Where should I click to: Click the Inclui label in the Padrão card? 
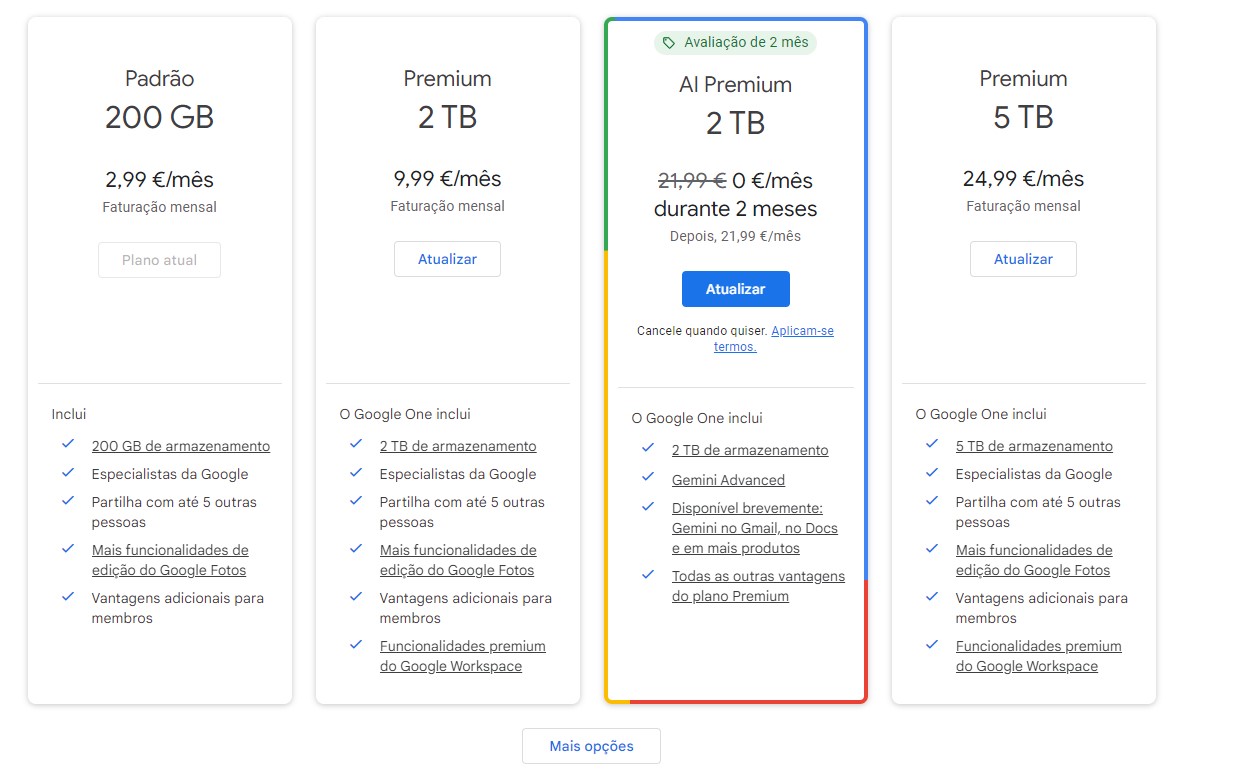[x=69, y=414]
